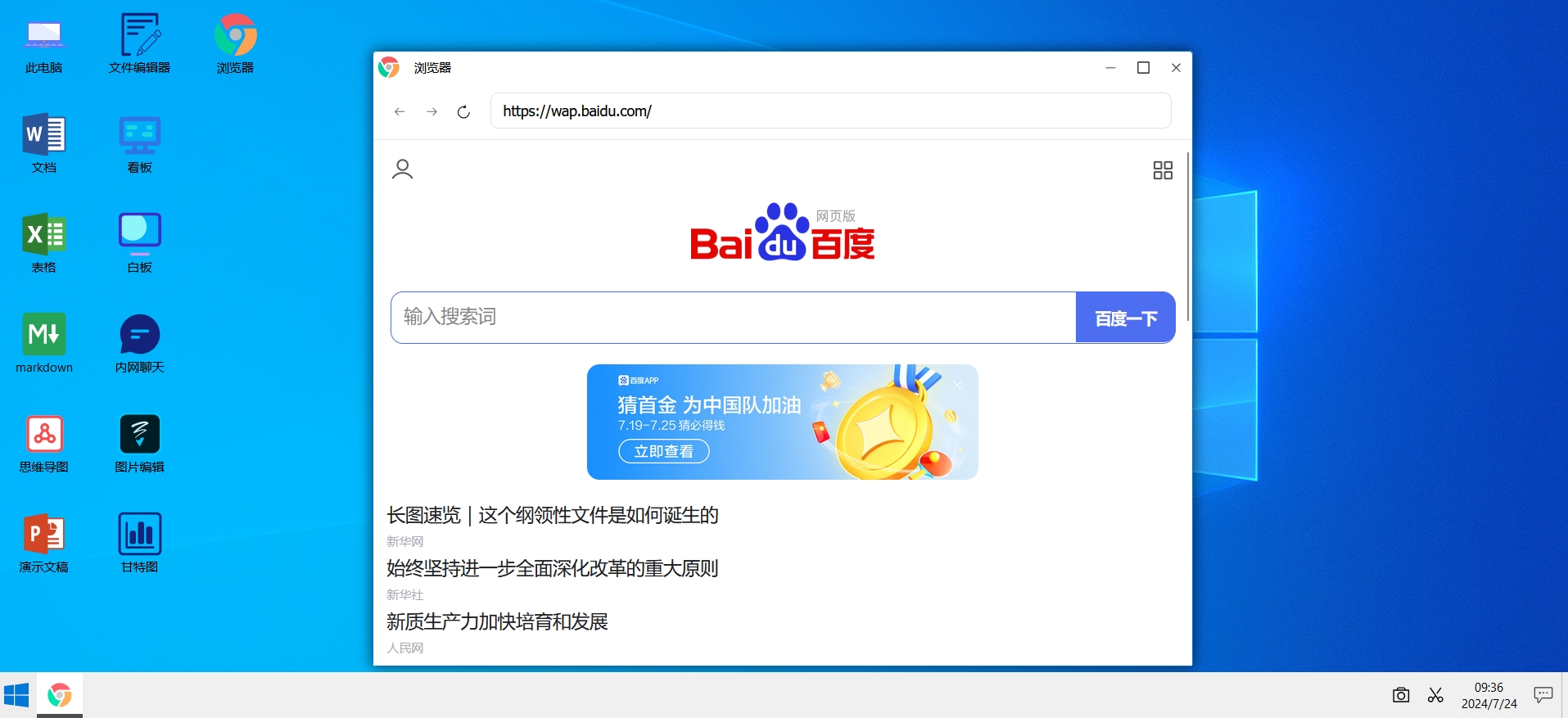Click the browser forward arrow
The width and height of the screenshot is (1568, 718).
pos(432,111)
